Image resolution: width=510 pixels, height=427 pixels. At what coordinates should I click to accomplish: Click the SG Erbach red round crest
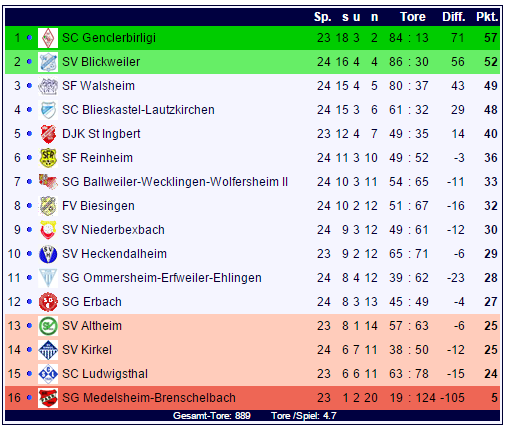coord(48,302)
